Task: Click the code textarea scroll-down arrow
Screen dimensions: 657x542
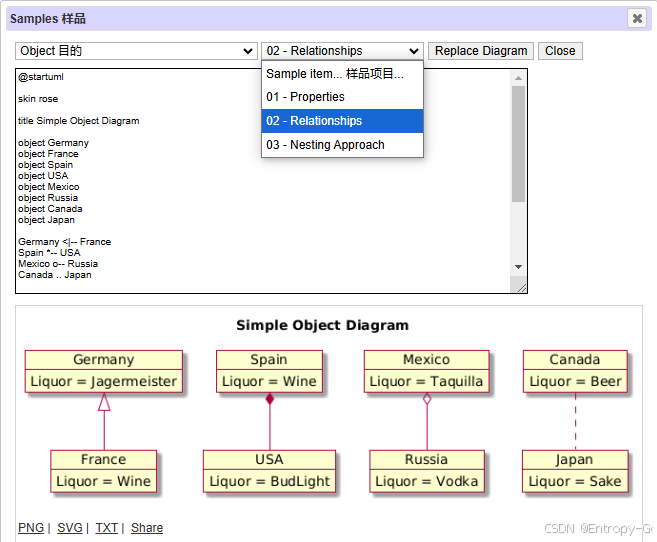Action: (518, 267)
